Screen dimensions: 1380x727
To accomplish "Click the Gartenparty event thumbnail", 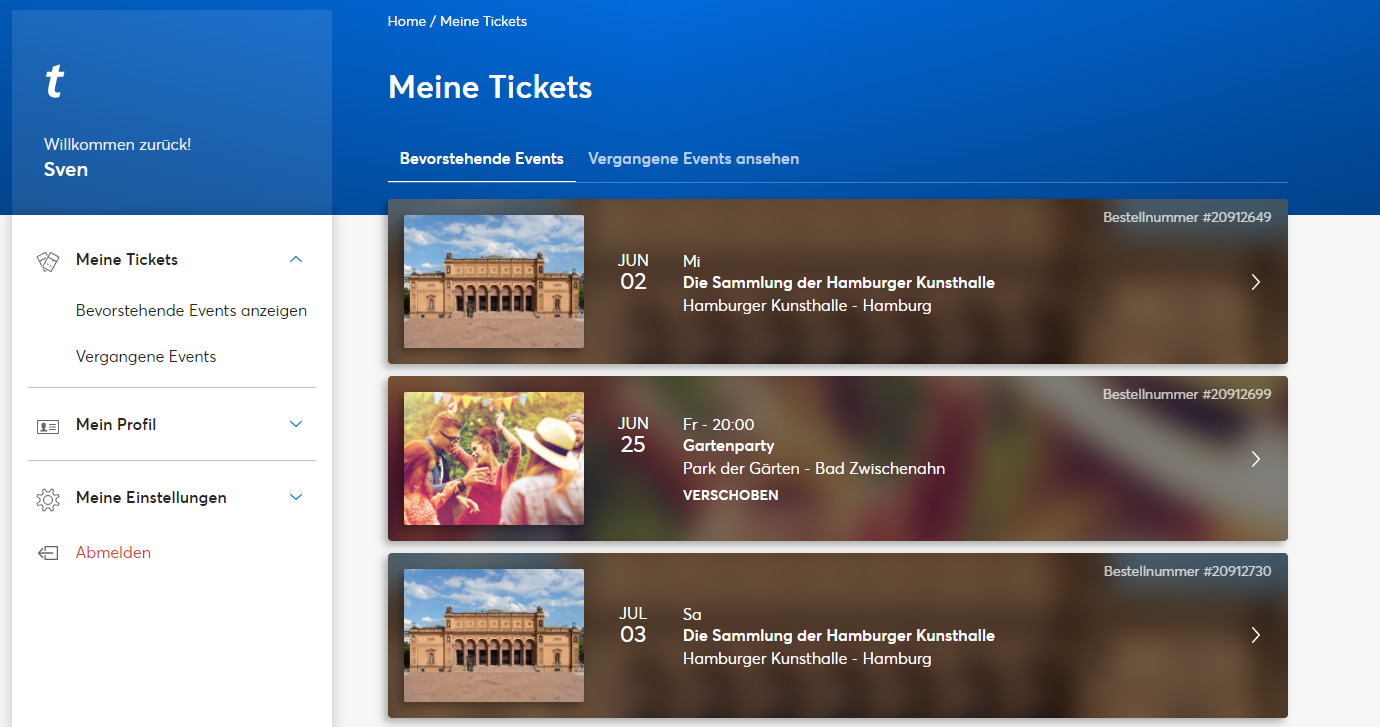I will [494, 458].
